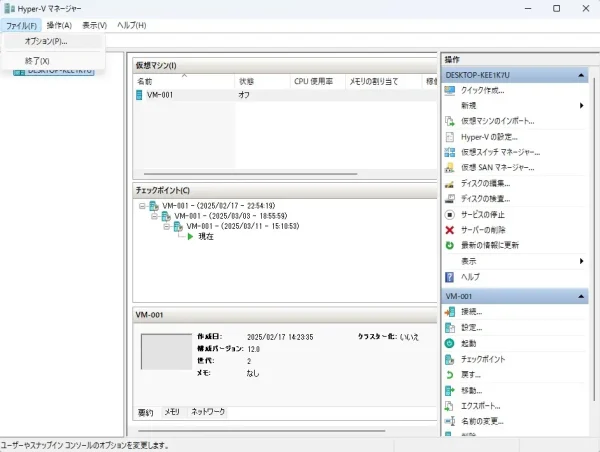Open the 表示(V) menu

tap(95, 26)
